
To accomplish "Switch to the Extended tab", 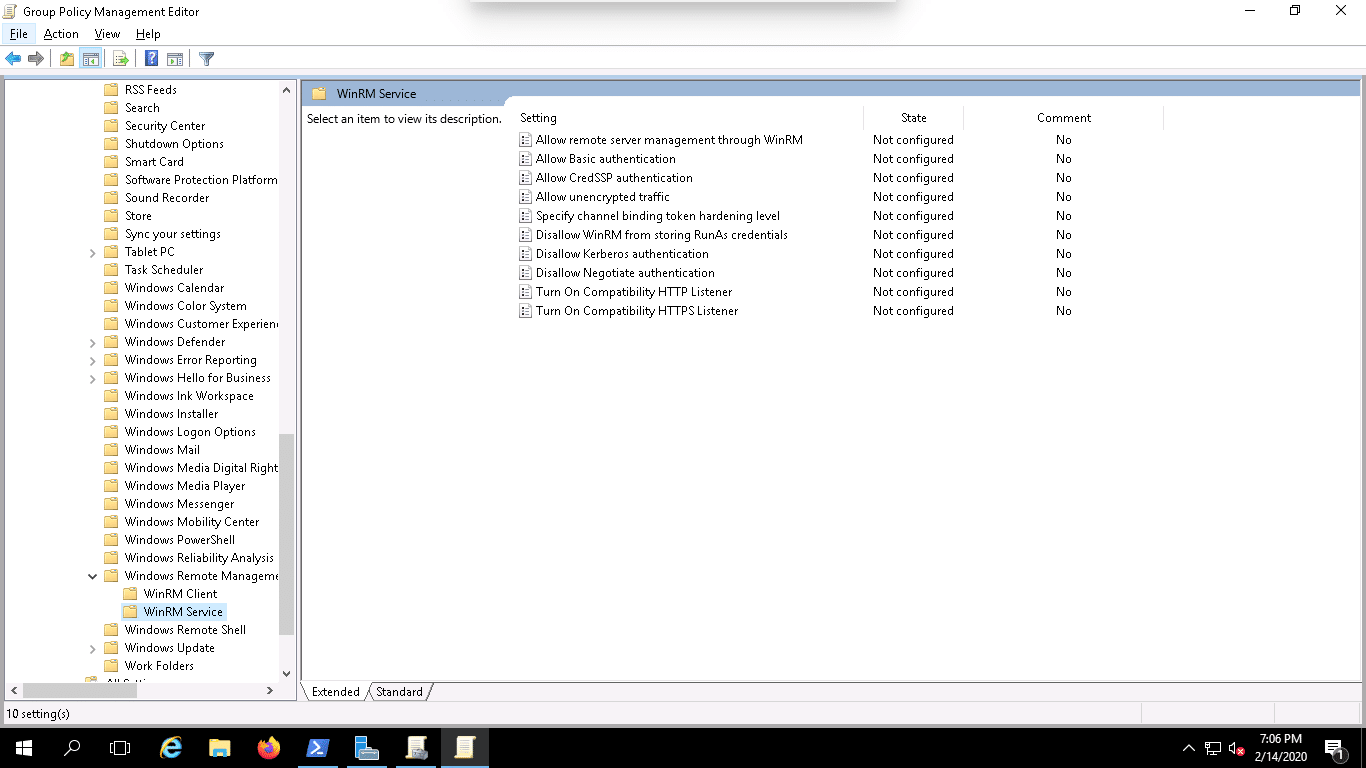I will coord(336,692).
